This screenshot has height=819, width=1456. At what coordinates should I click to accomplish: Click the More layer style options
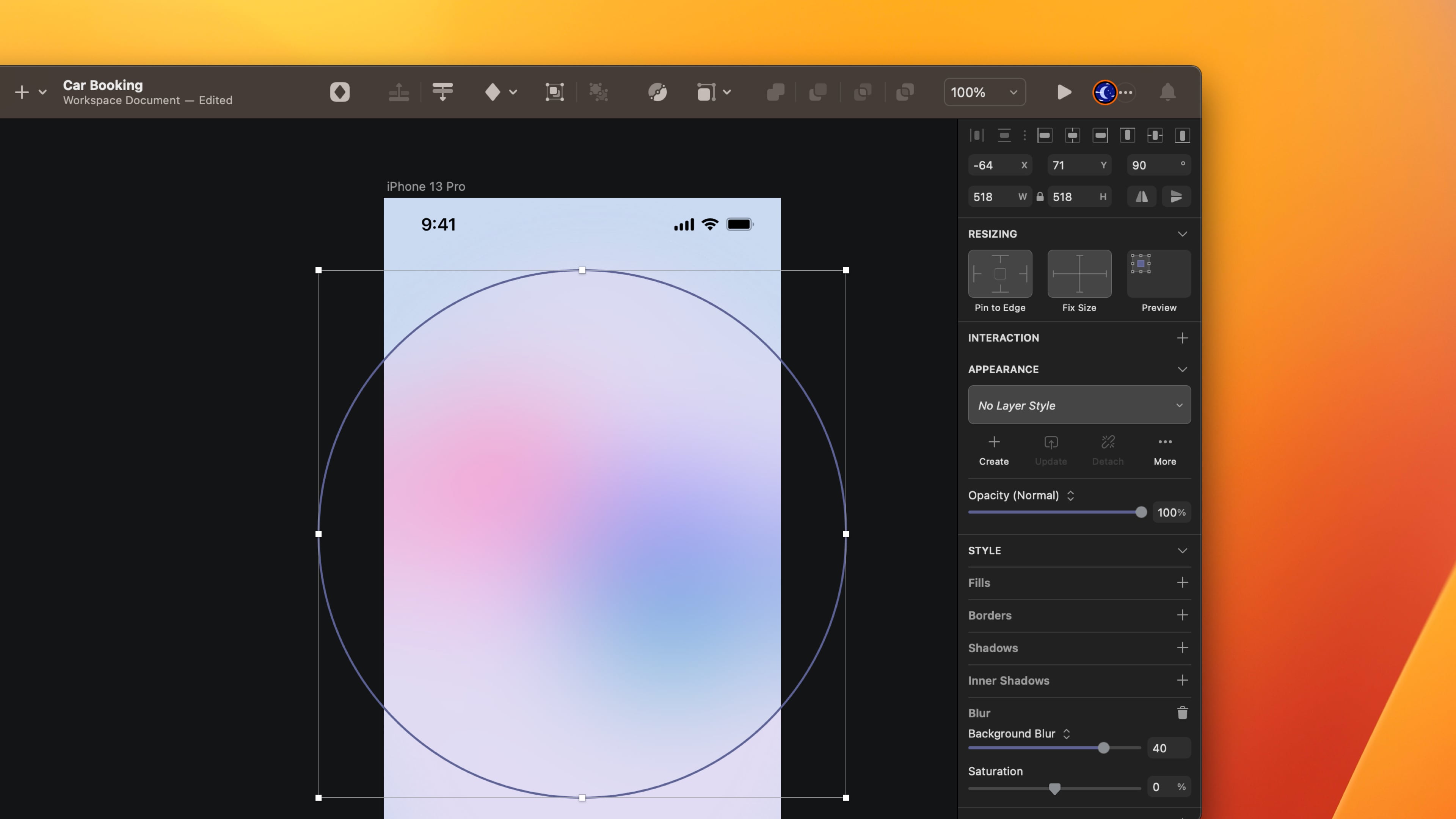pyautogui.click(x=1164, y=450)
